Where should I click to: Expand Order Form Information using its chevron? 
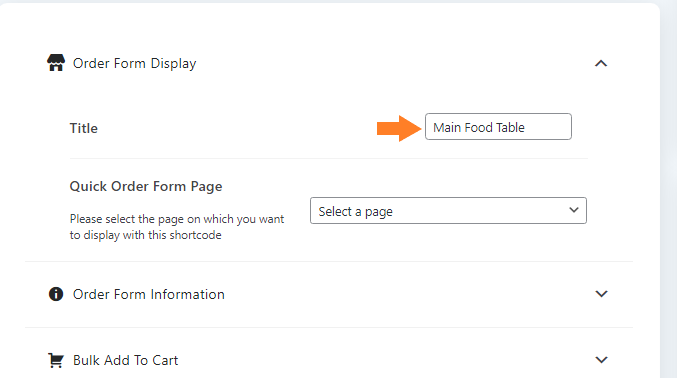(x=601, y=294)
